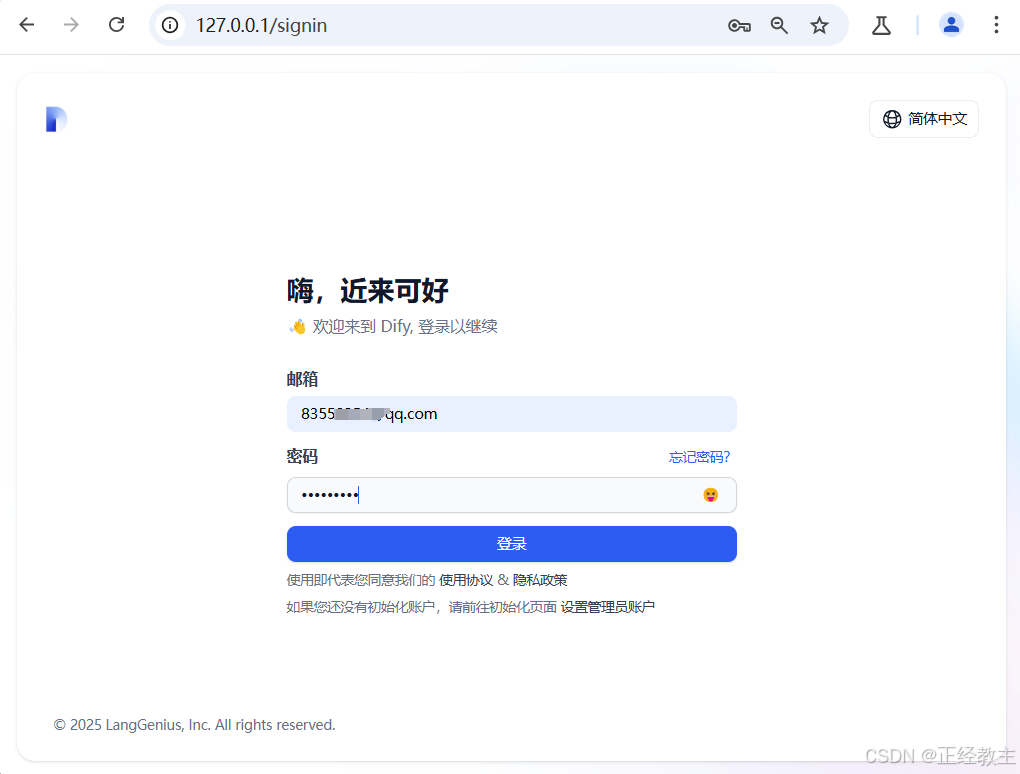Toggle password visibility emoji icon

[710, 495]
